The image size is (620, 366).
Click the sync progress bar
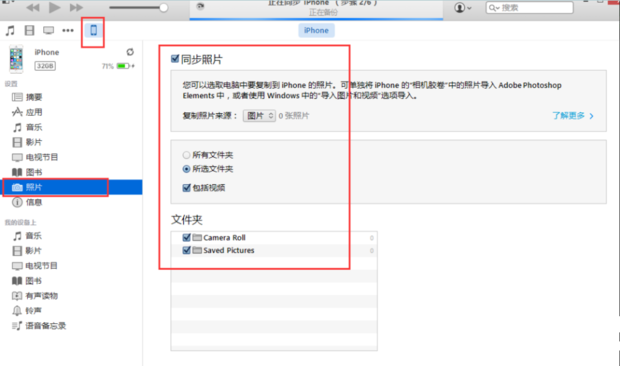point(316,19)
